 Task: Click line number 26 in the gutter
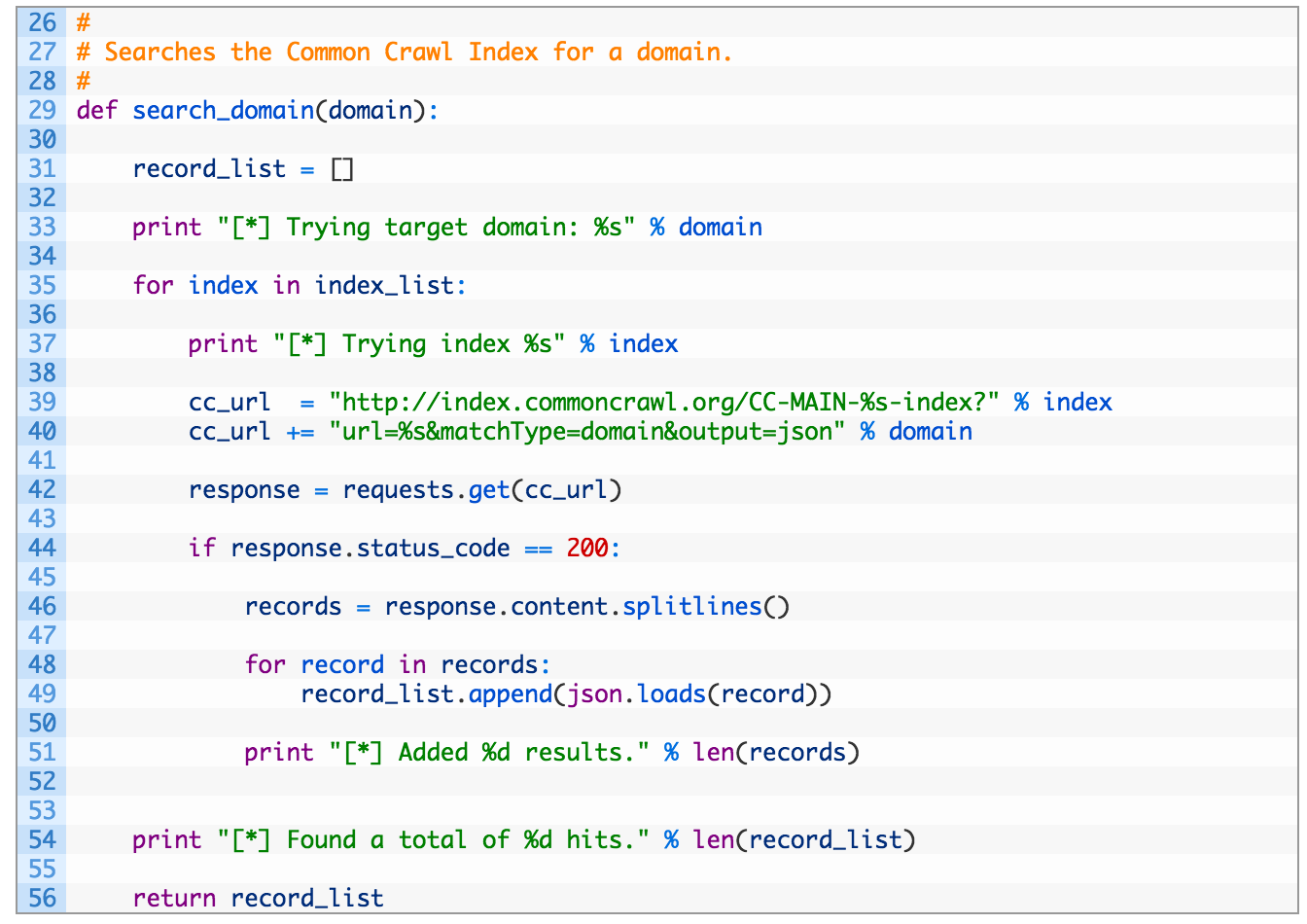tap(42, 22)
